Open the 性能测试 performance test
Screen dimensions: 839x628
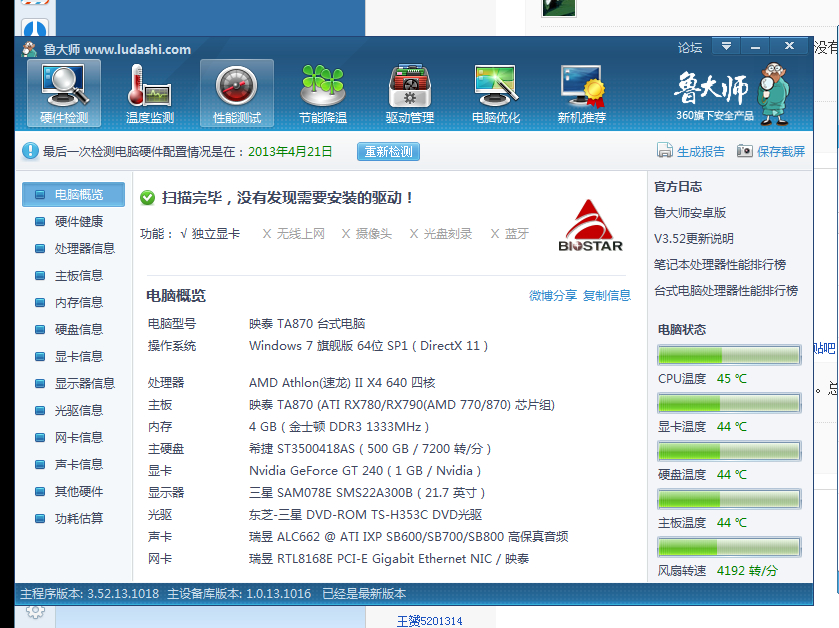tap(237, 94)
